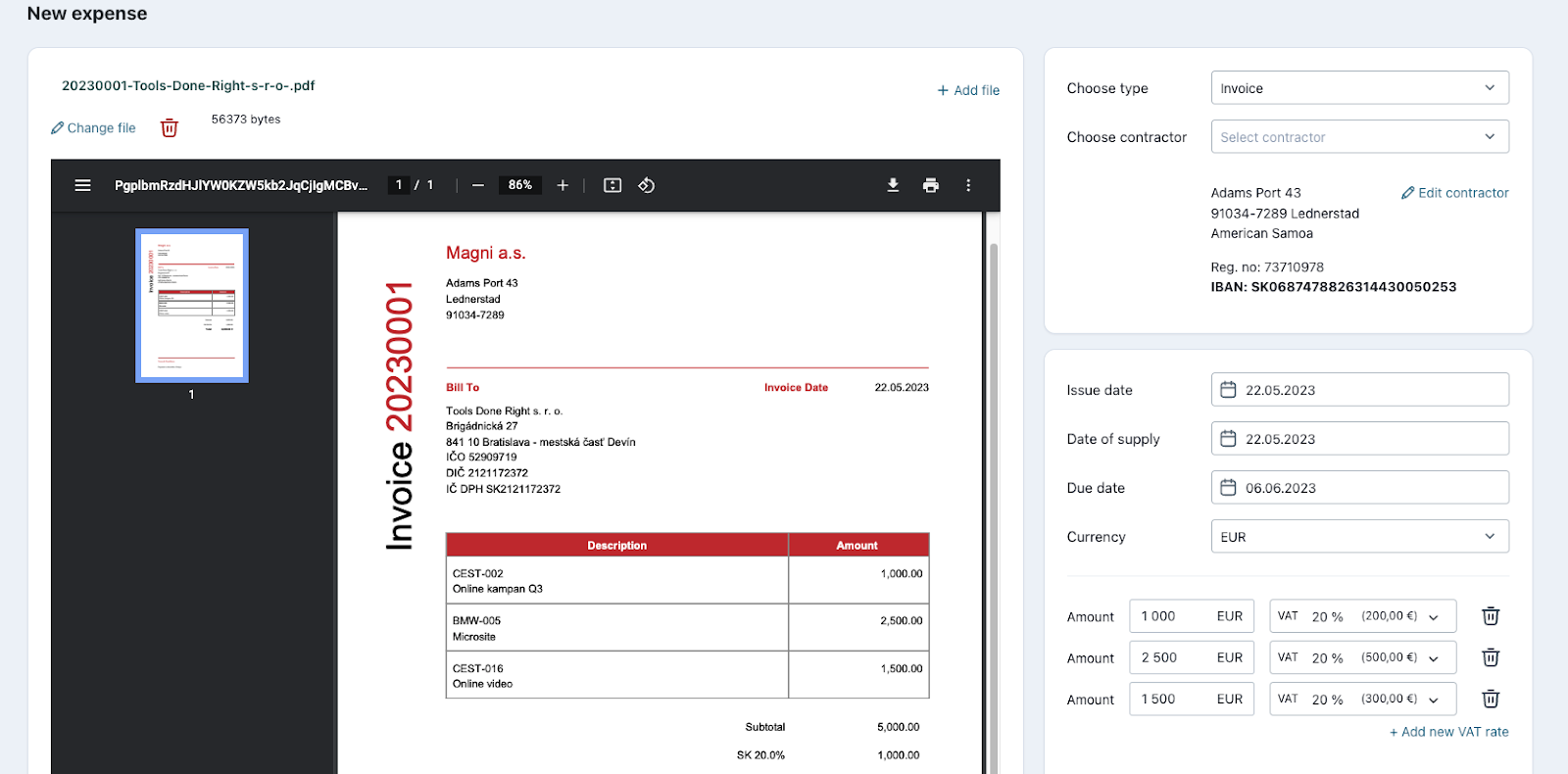Image resolution: width=1568 pixels, height=774 pixels.
Task: Expand VAT dropdown showing 200,00 €
Action: pos(1363,616)
